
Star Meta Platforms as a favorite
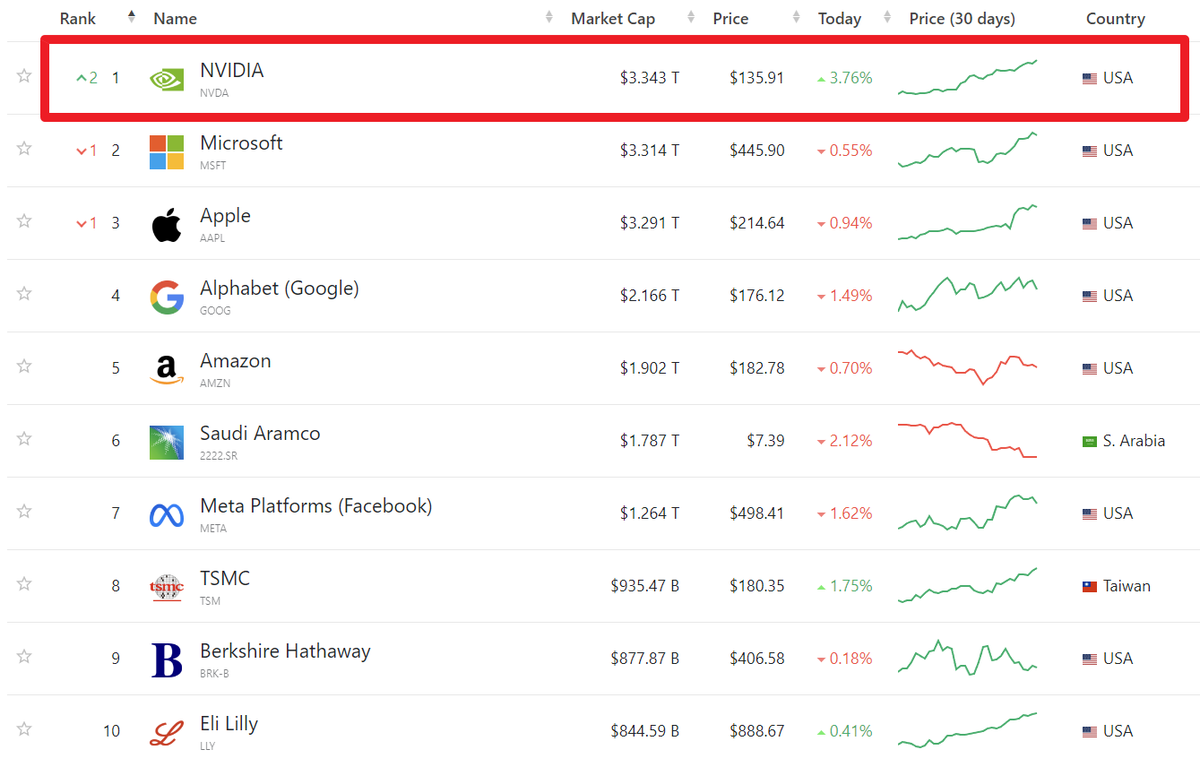(24, 512)
